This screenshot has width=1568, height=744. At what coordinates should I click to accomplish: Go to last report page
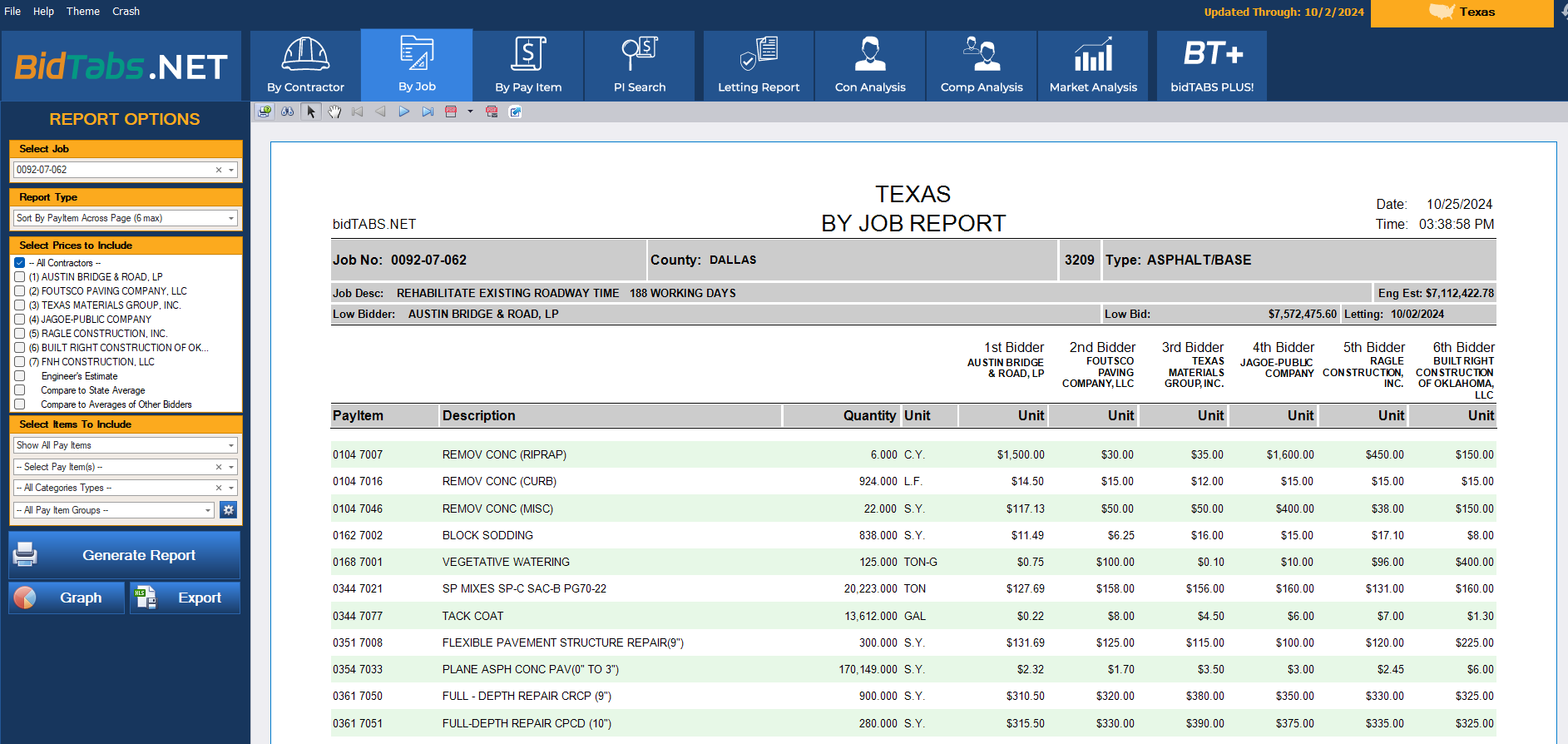coord(428,112)
